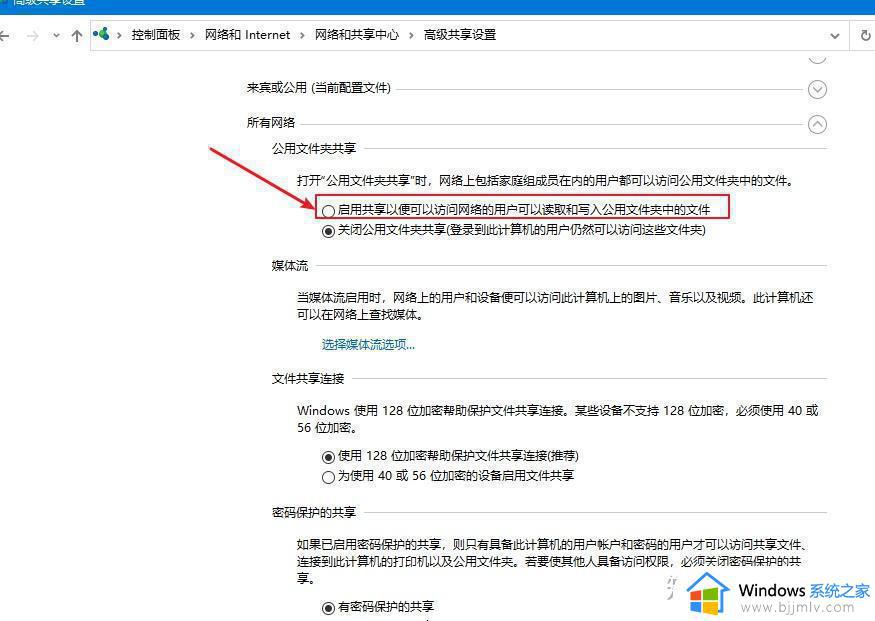
Task: Click 高级共享设置 breadcrumb
Action: [460, 35]
